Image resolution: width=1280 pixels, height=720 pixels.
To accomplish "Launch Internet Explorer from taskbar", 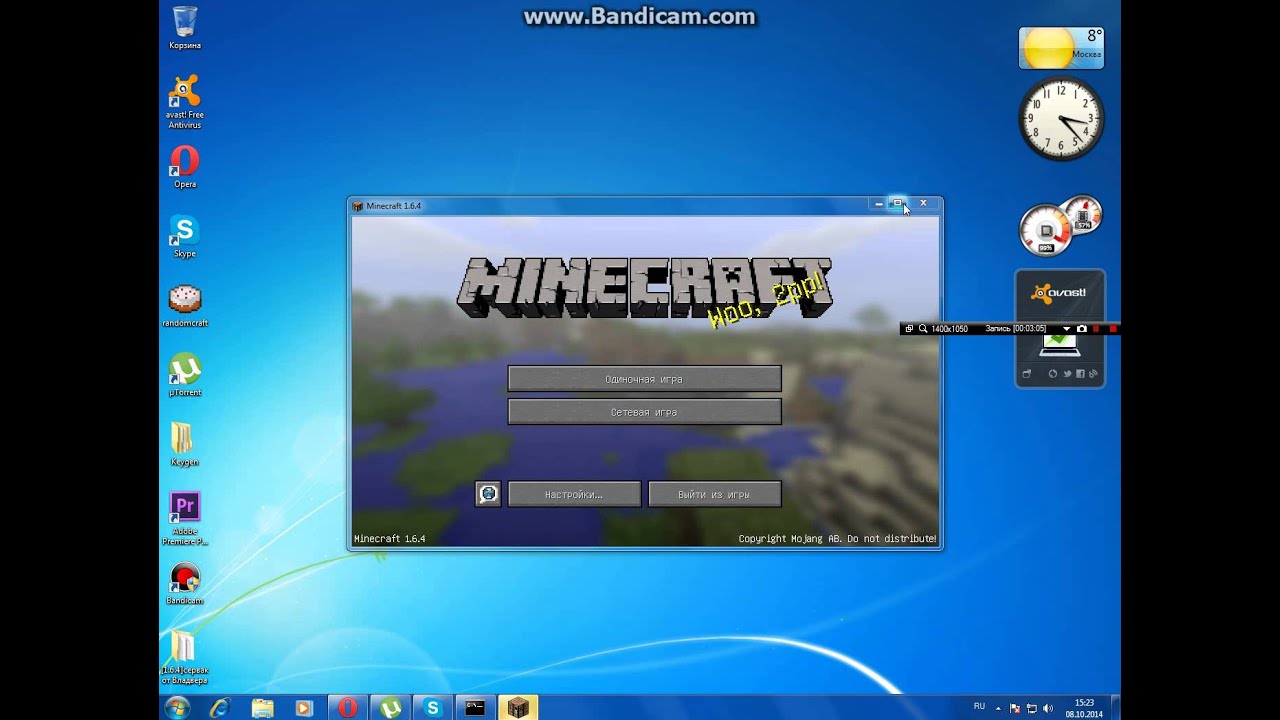I will 220,708.
